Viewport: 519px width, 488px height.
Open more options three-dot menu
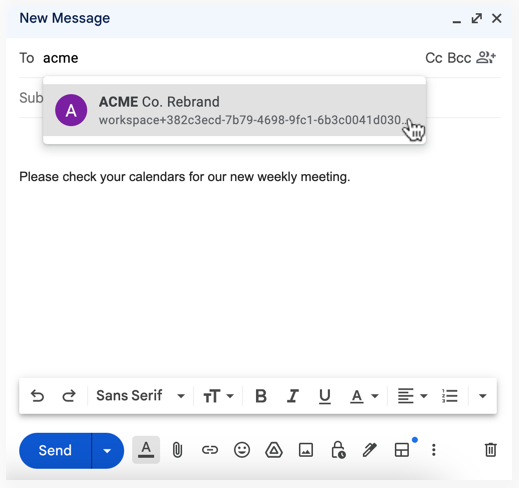pyautogui.click(x=433, y=450)
